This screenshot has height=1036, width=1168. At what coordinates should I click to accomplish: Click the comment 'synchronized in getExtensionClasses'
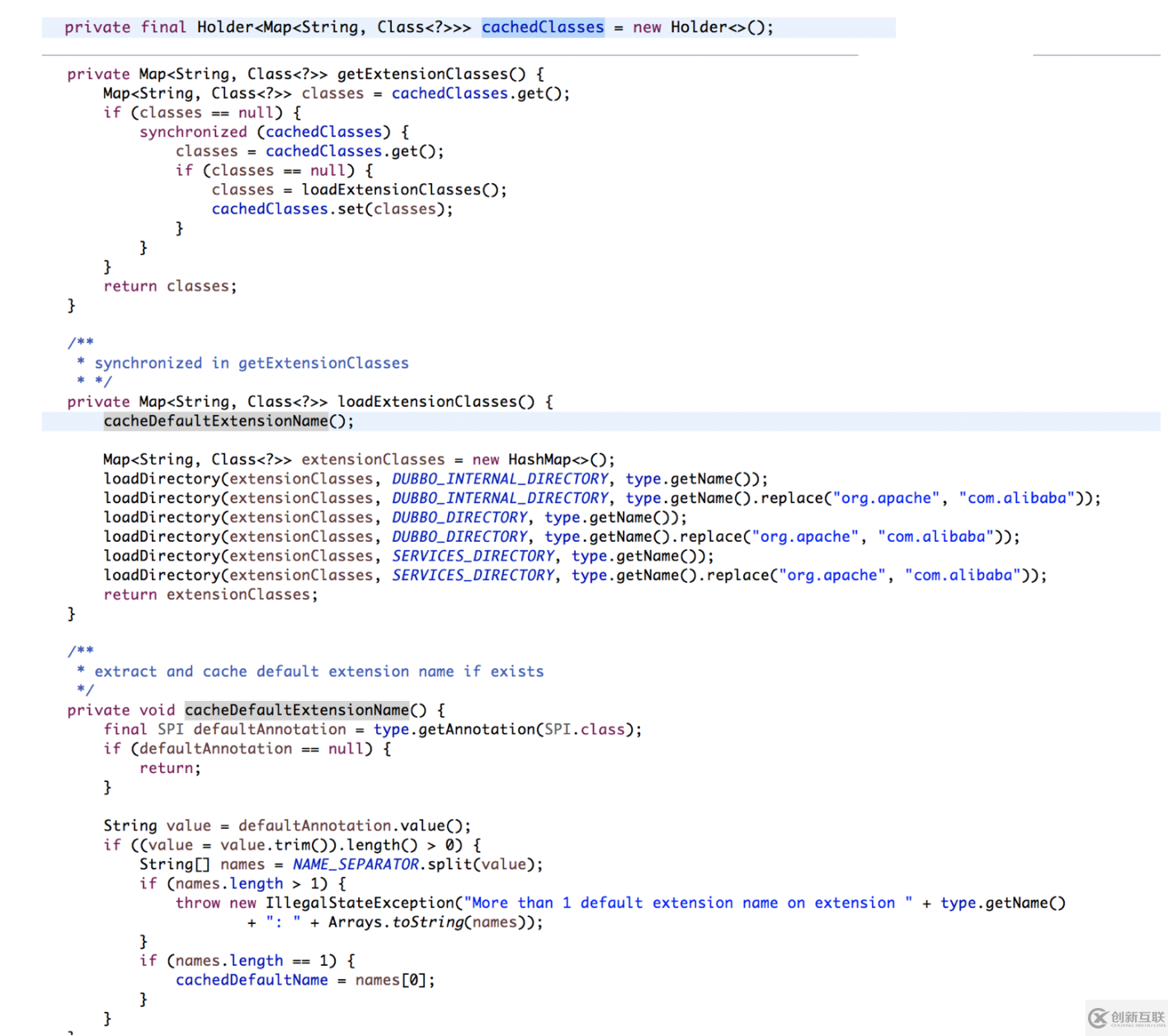click(x=252, y=363)
